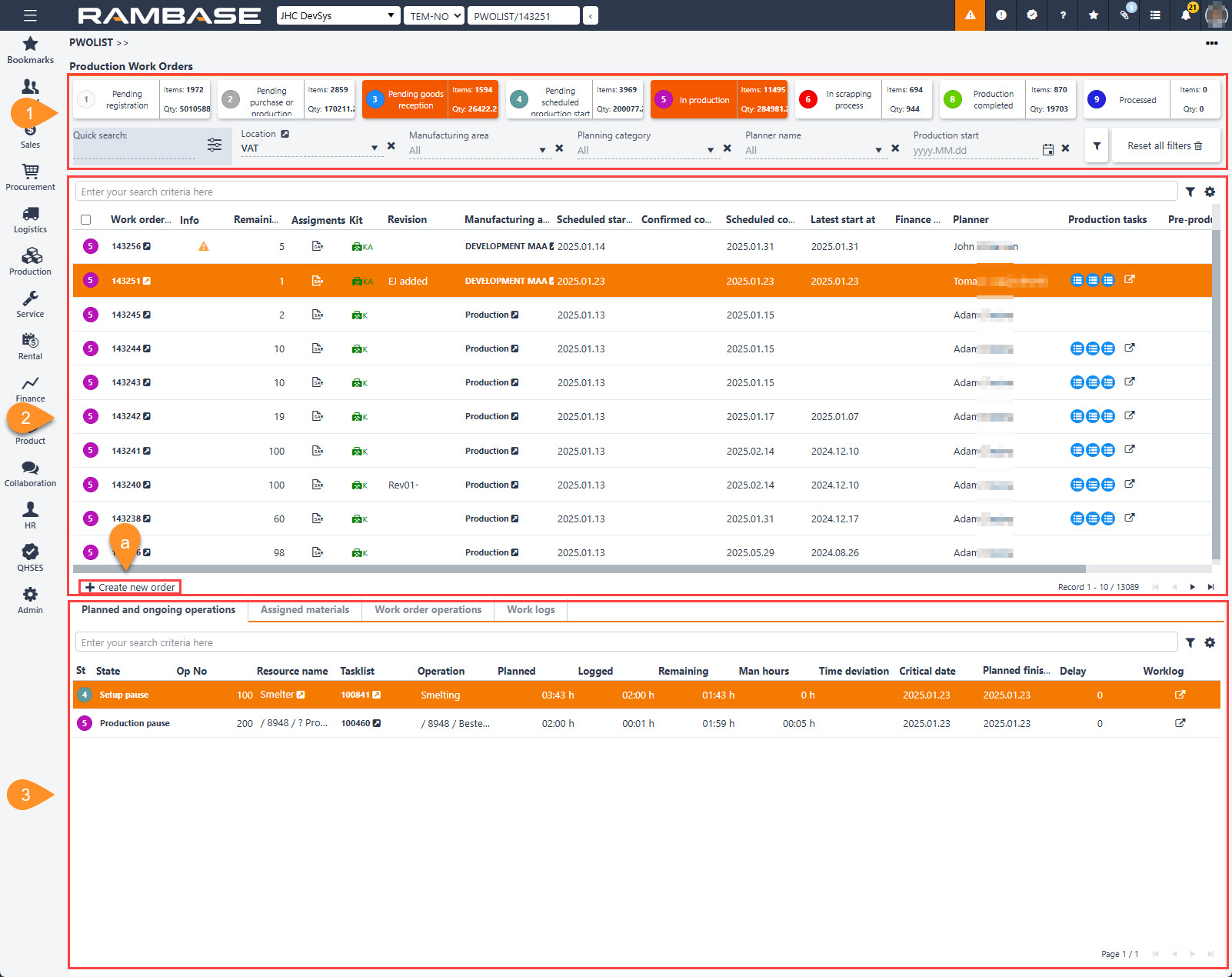Sort by Planner column header
The image size is (1232, 977).
(971, 220)
